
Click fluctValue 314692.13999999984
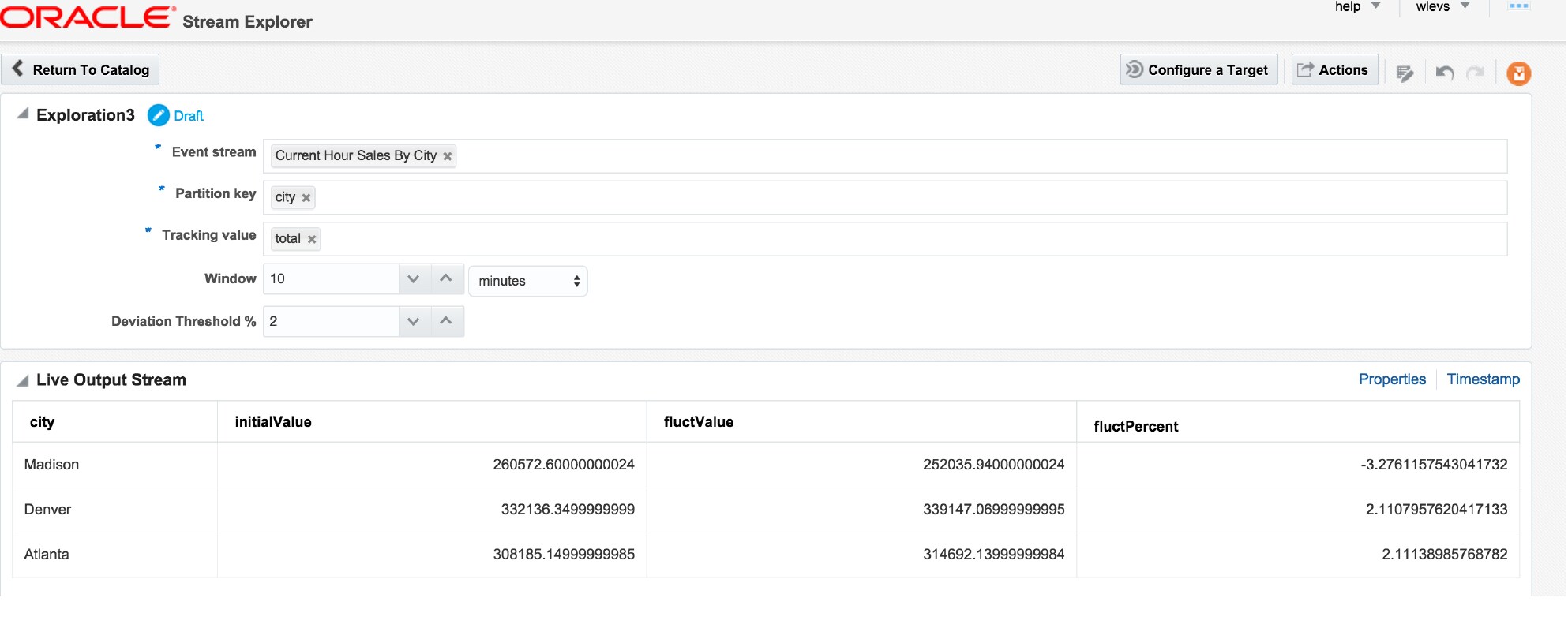pos(994,555)
